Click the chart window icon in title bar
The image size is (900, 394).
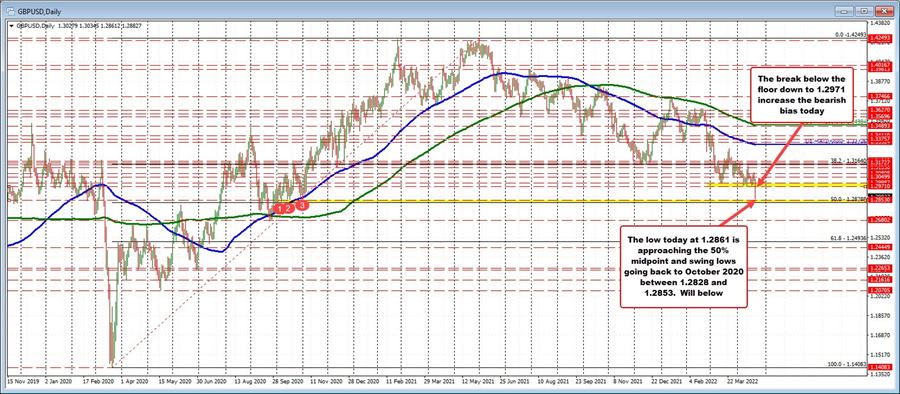point(10,10)
